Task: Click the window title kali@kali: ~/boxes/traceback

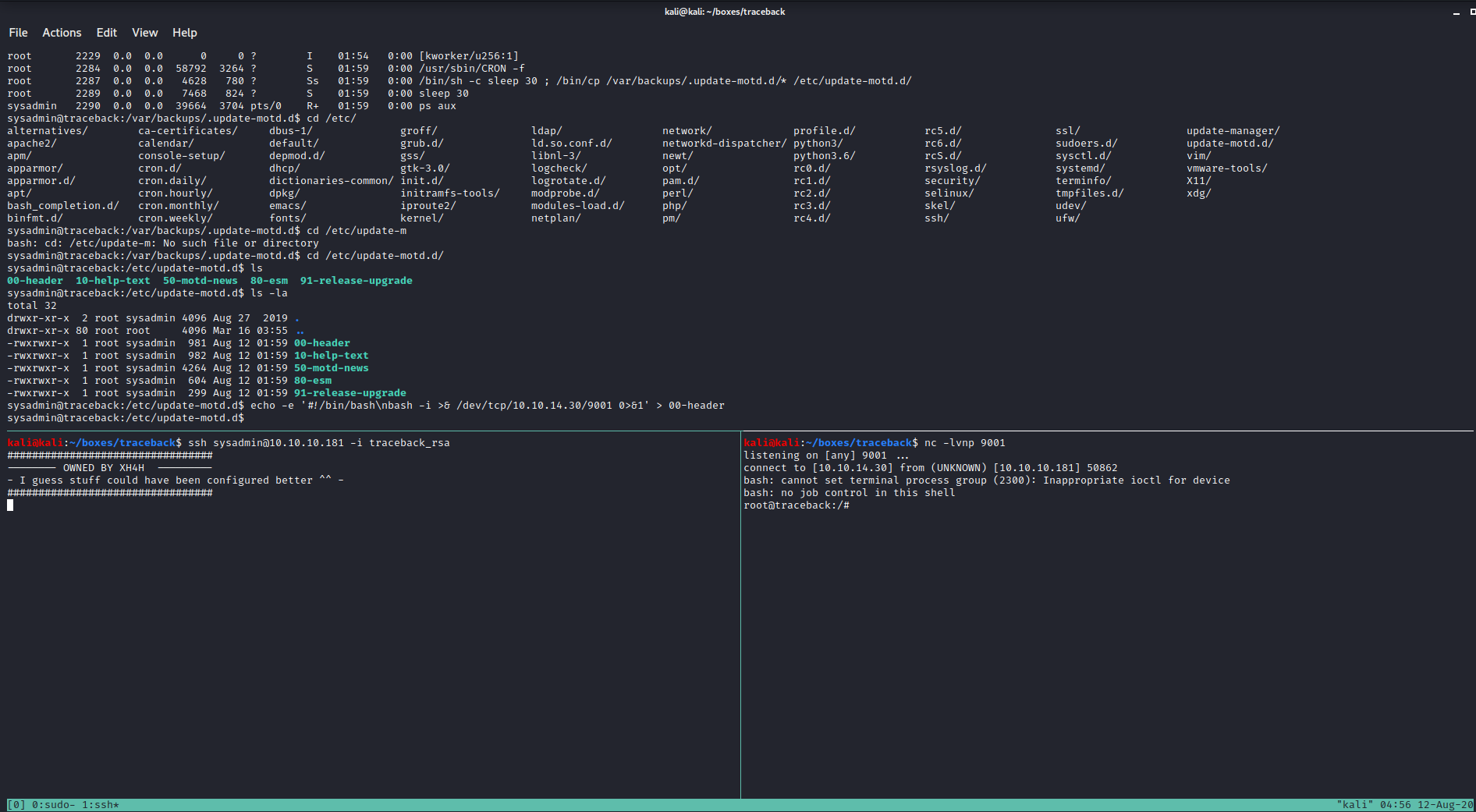Action: click(725, 12)
